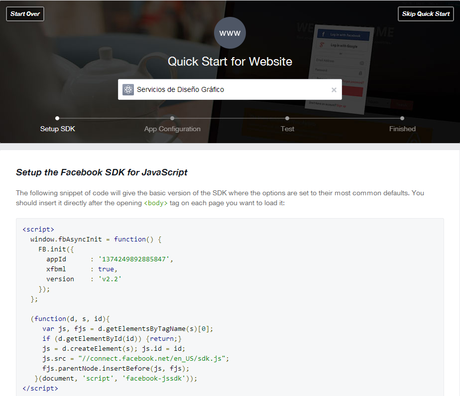Click the js = d.createElement(s) line
Screen dimensions: 460x396
point(114,349)
